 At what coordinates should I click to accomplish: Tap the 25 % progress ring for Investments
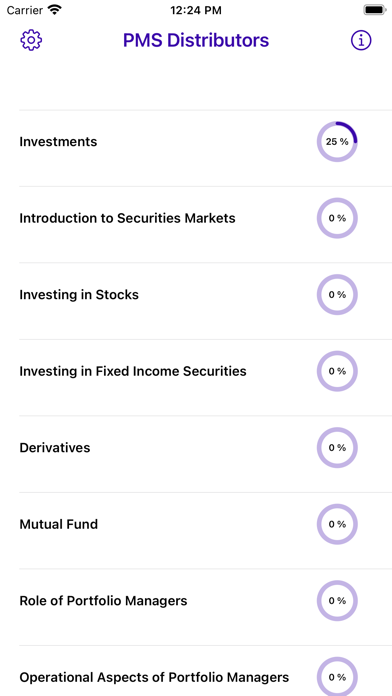(x=337, y=142)
